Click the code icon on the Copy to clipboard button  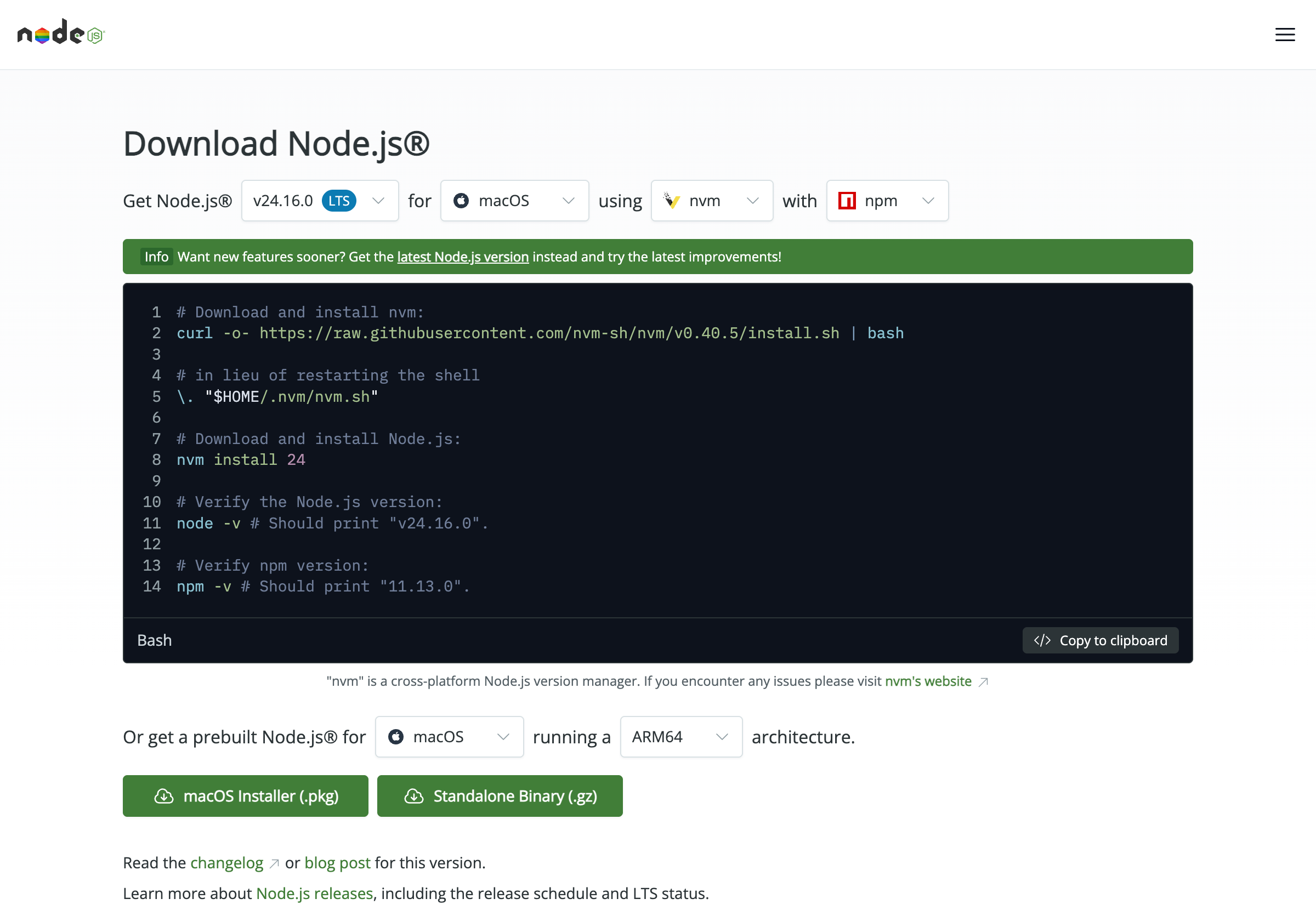(1042, 640)
